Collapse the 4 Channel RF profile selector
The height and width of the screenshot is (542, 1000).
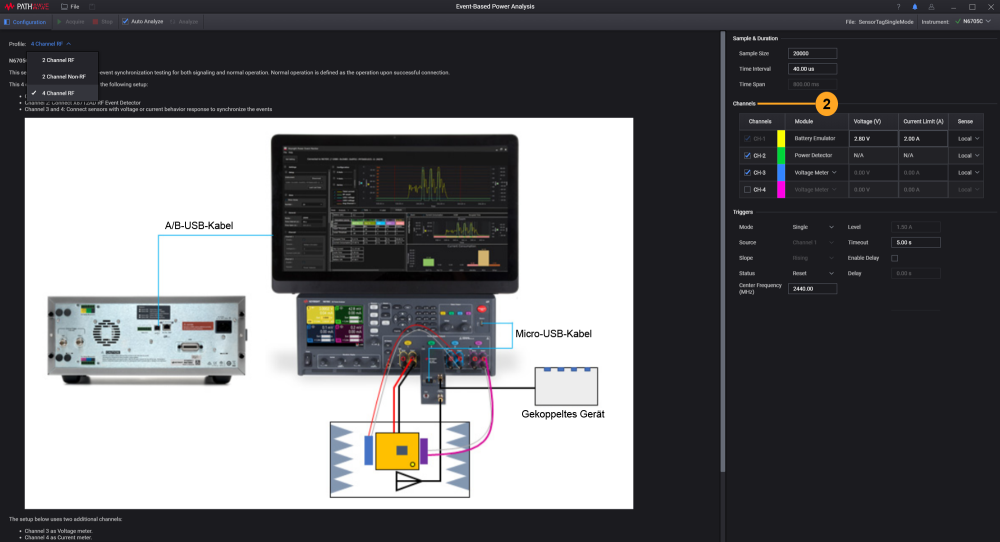coord(68,44)
